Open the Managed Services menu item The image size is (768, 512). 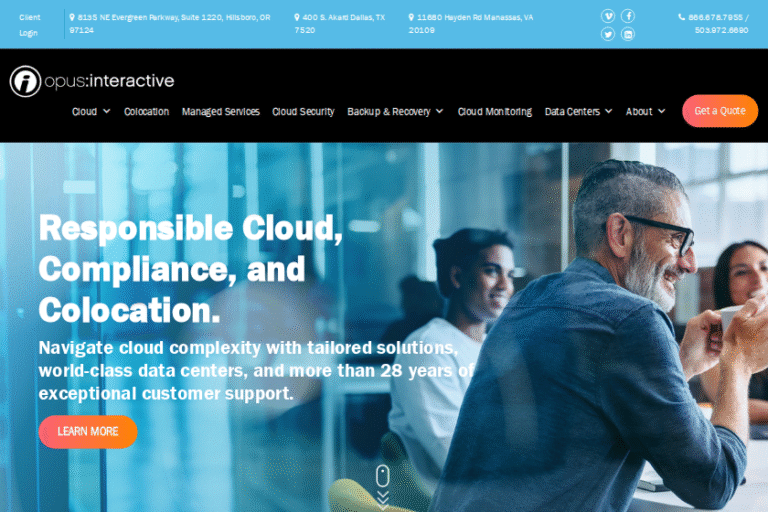pos(221,112)
